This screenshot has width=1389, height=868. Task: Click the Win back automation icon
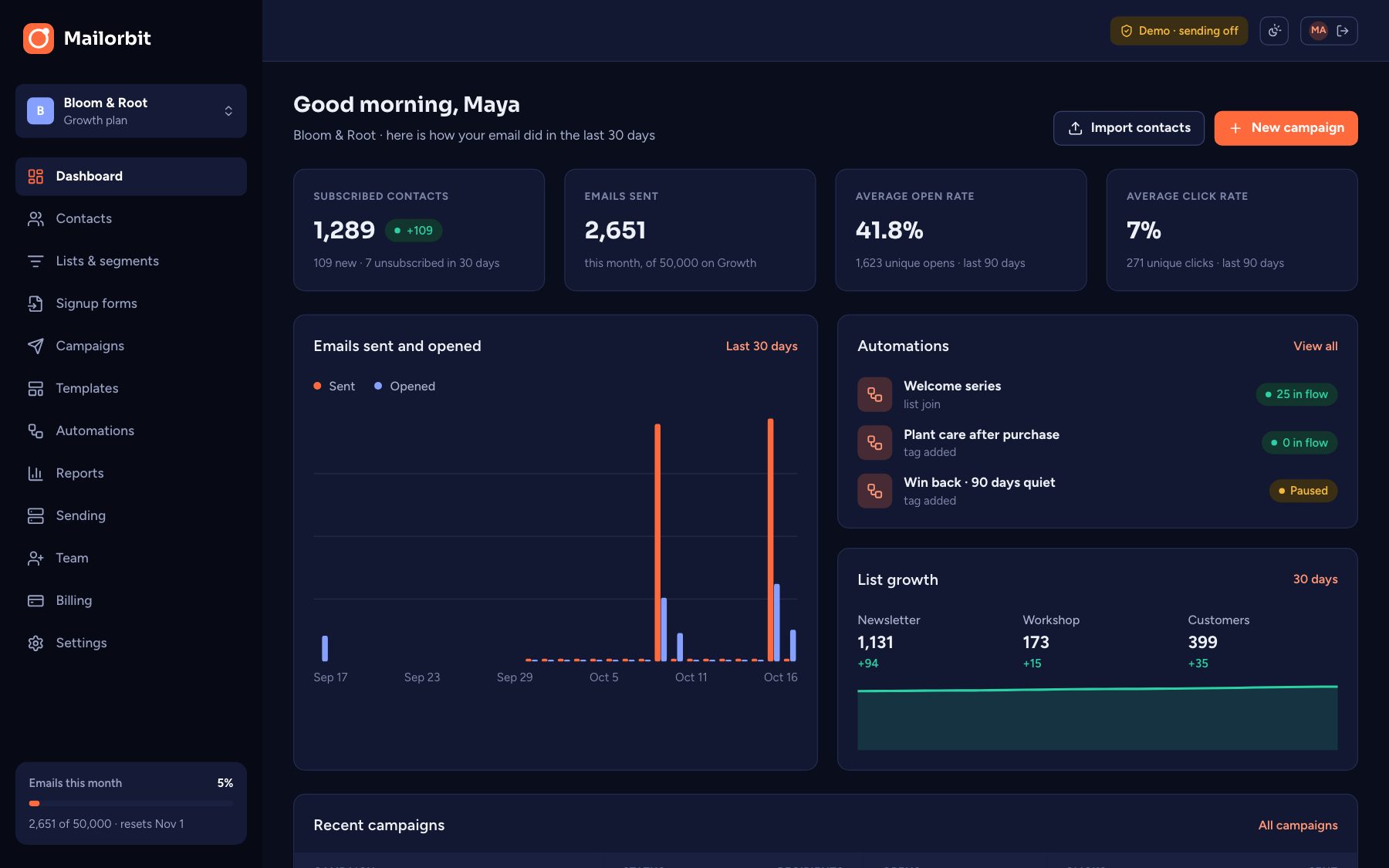click(874, 491)
